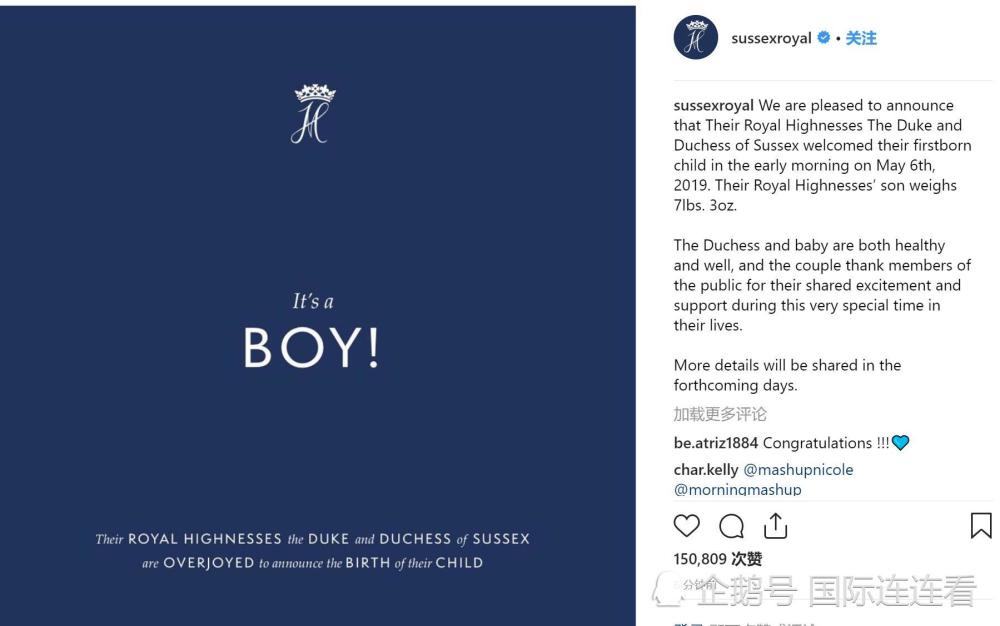
Task: Save the post with the bookmark icon
Action: click(981, 526)
